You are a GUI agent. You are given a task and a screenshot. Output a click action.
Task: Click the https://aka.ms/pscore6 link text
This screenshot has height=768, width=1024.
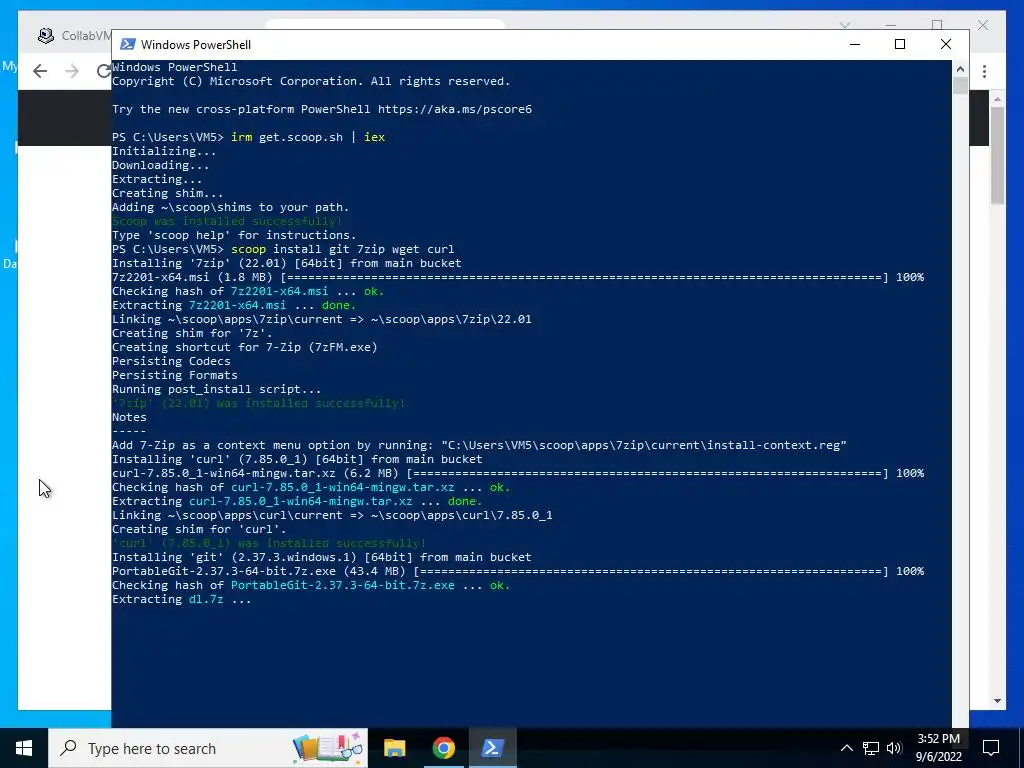click(x=455, y=109)
